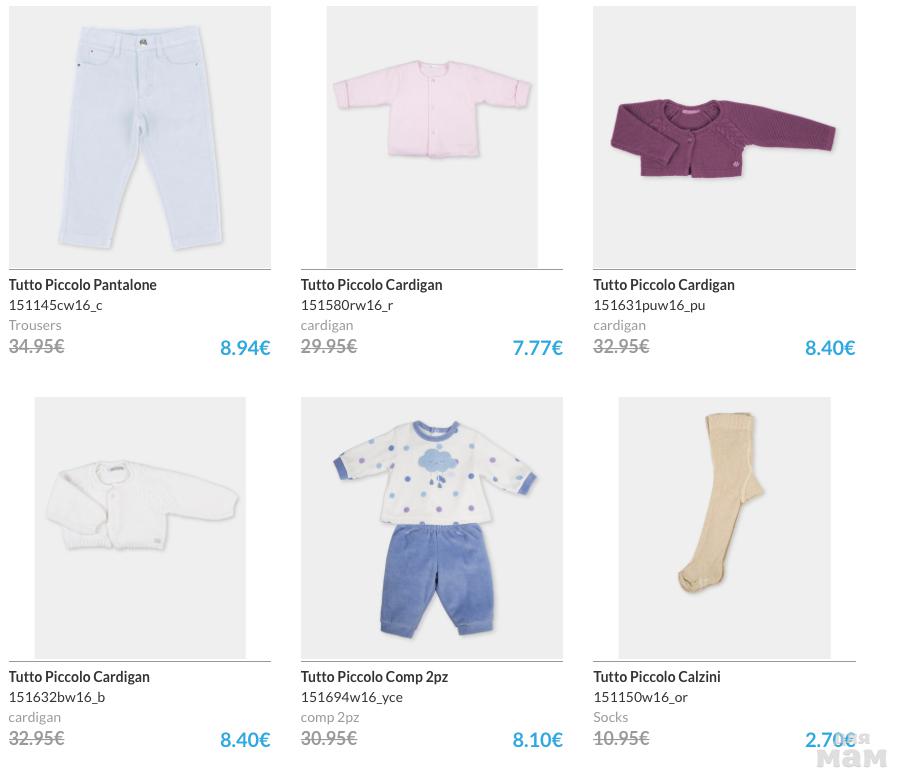The image size is (902, 782).
Task: Click product code 151631puw16_pu
Action: (x=649, y=305)
